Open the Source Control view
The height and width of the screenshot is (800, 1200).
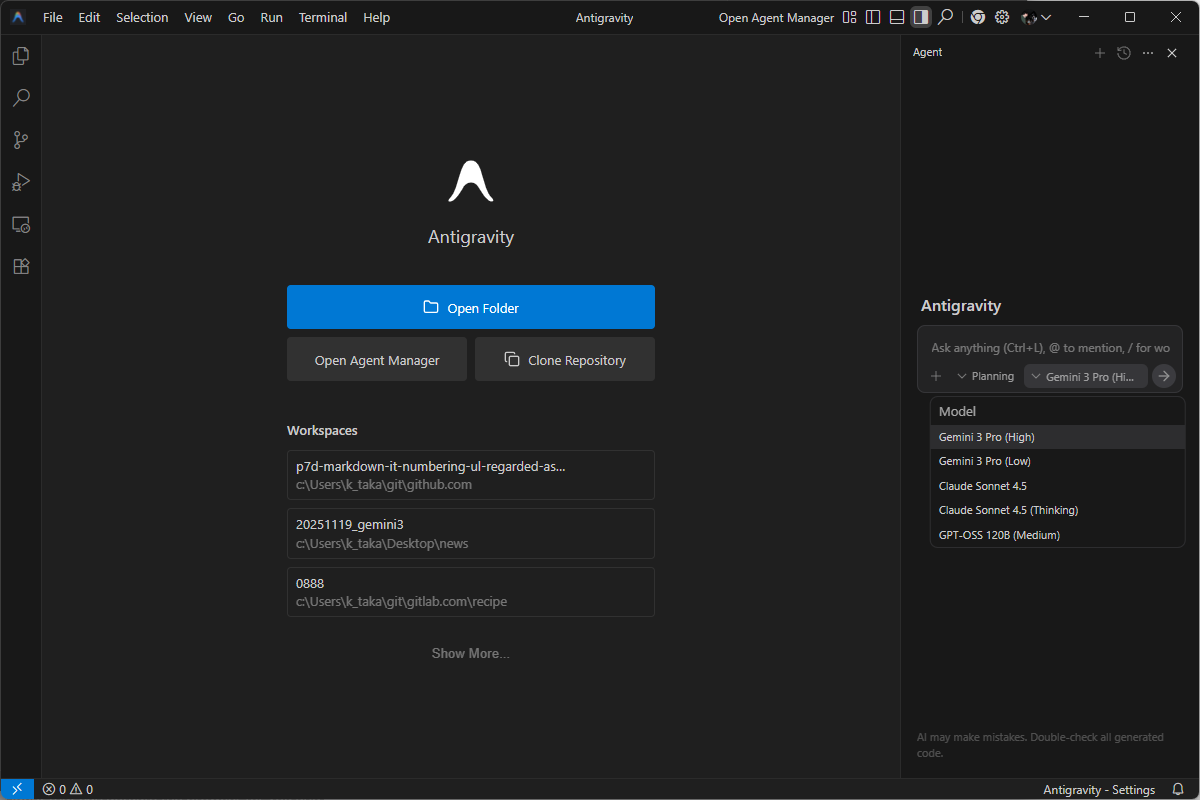pyautogui.click(x=20, y=140)
